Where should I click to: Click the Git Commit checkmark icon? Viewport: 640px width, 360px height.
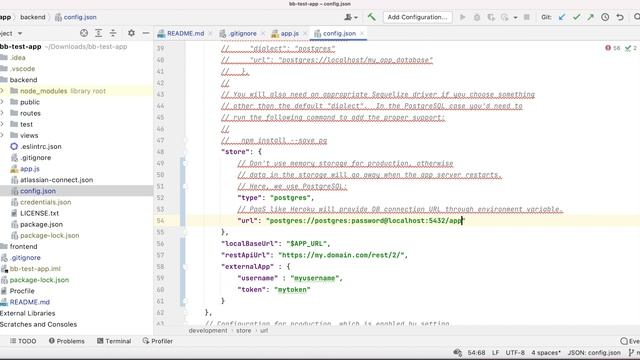tap(576, 17)
